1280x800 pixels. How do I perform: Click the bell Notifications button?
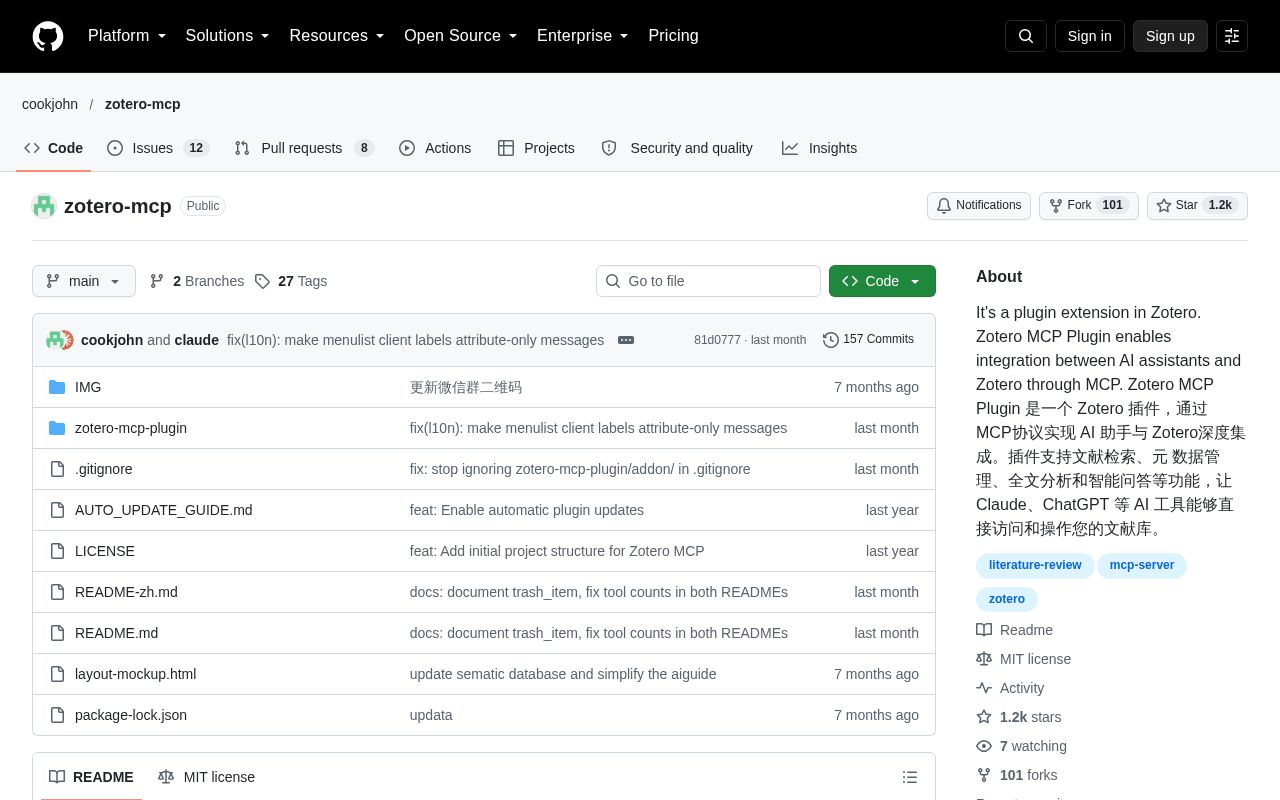pyautogui.click(x=979, y=206)
